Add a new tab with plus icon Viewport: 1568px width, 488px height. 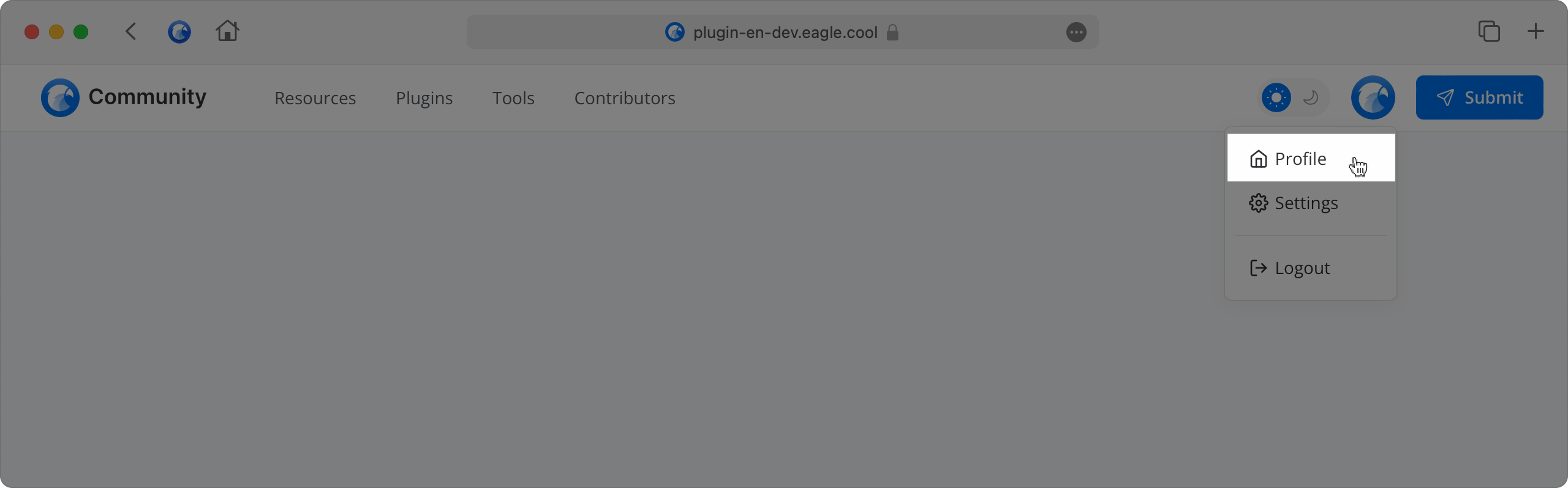[x=1536, y=31]
